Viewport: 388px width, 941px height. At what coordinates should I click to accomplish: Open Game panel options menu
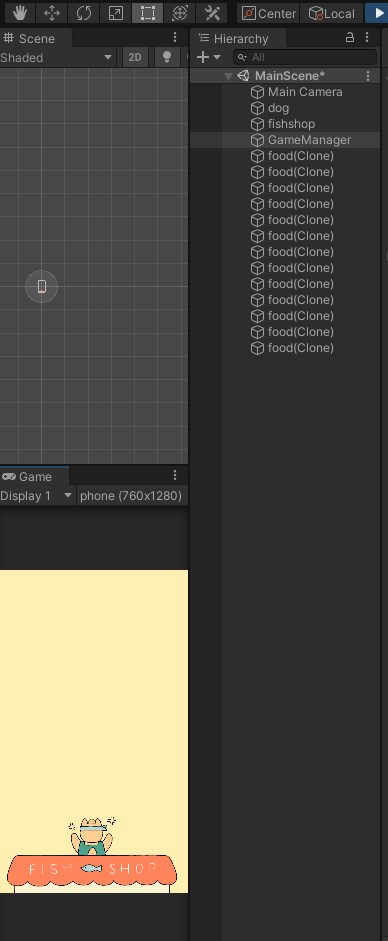[175, 475]
